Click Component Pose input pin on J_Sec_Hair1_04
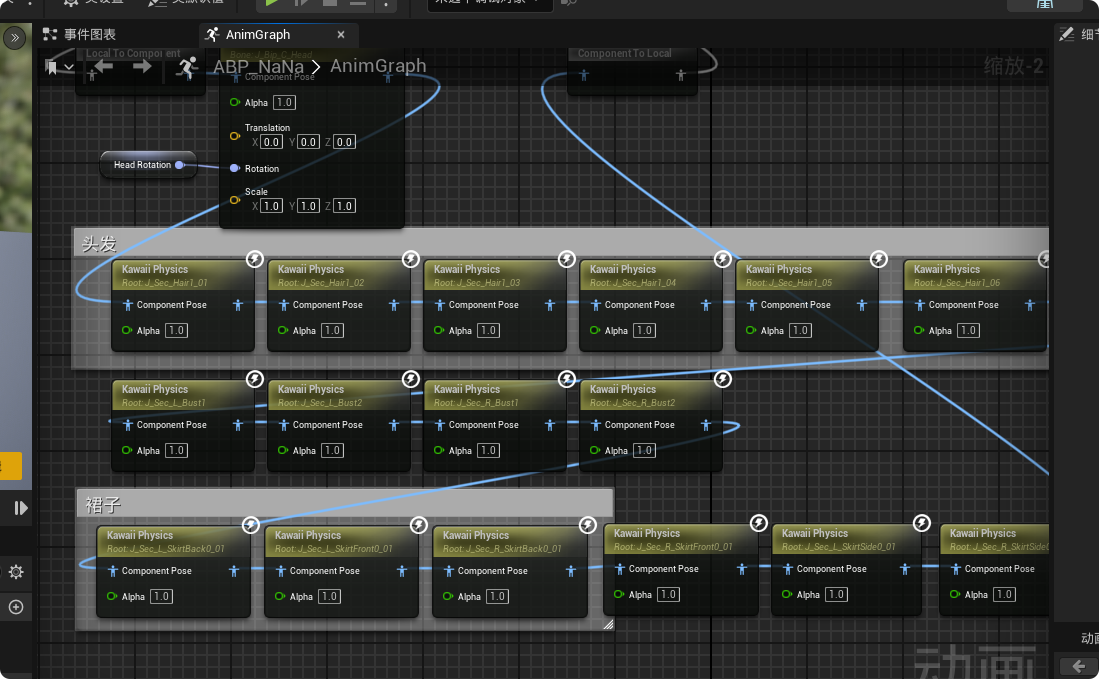This screenshot has width=1099, height=679. coord(596,305)
